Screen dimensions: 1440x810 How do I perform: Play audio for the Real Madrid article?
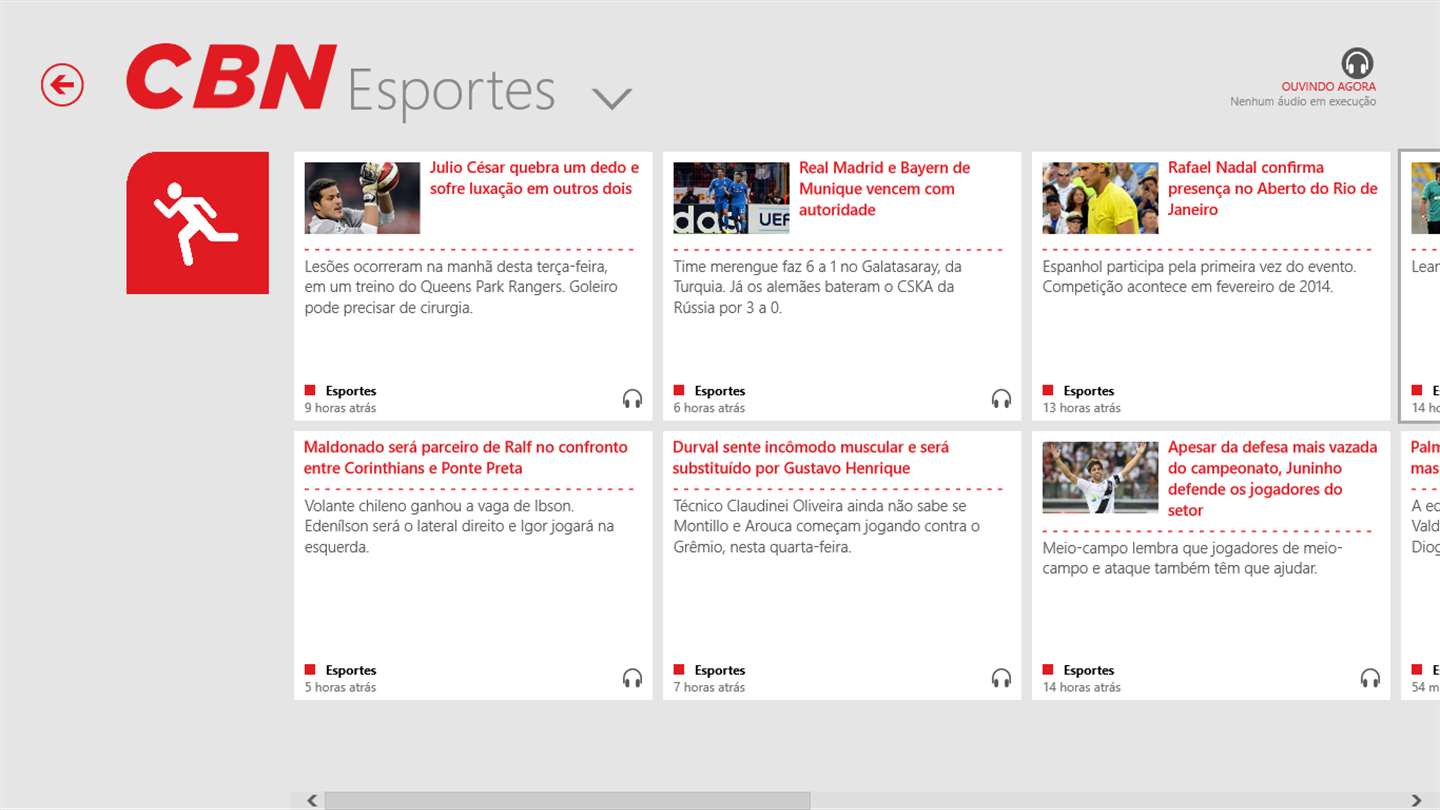(1001, 399)
